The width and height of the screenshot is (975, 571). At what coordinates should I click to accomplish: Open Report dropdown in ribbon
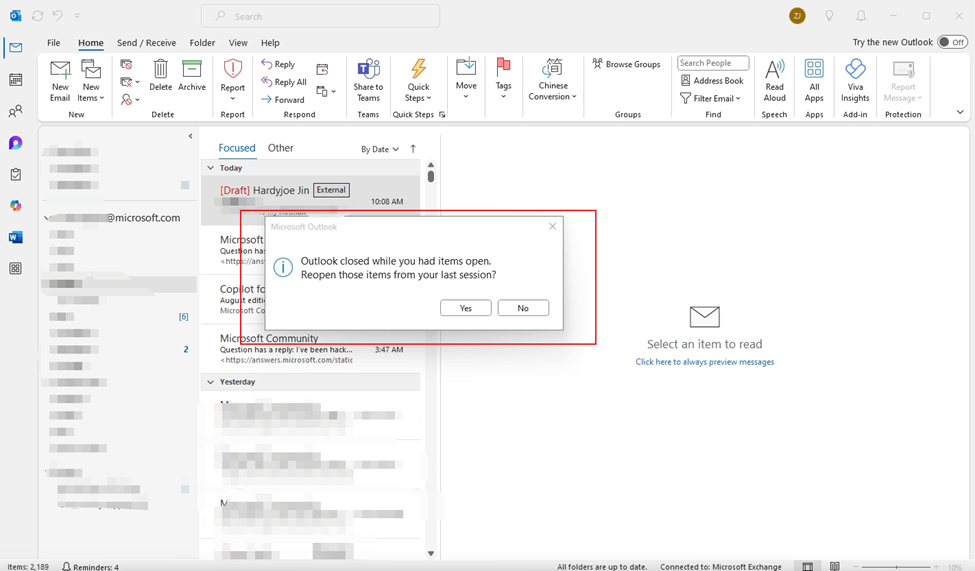point(233,81)
